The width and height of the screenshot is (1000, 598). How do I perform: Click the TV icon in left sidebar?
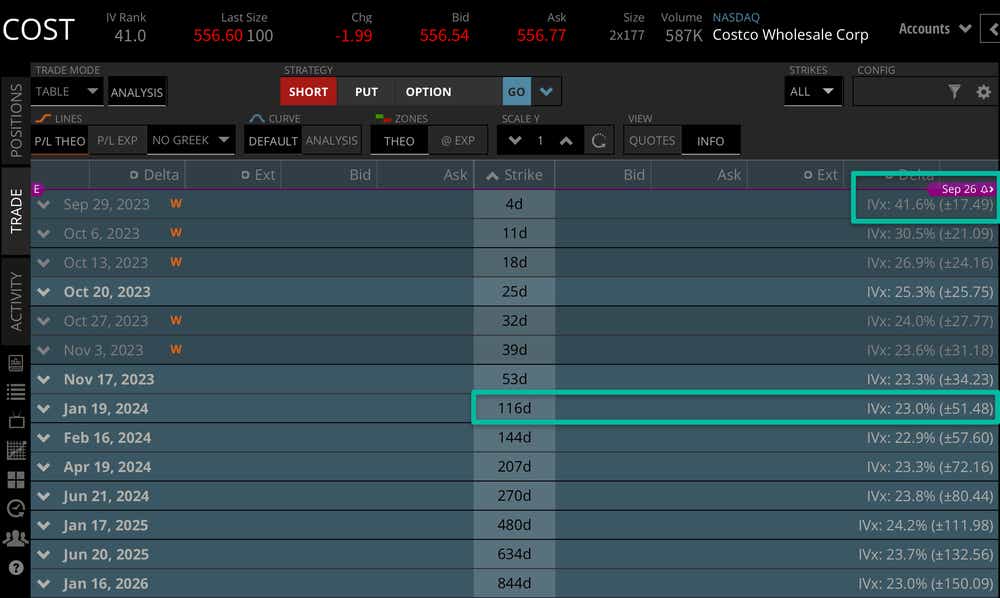[x=15, y=421]
